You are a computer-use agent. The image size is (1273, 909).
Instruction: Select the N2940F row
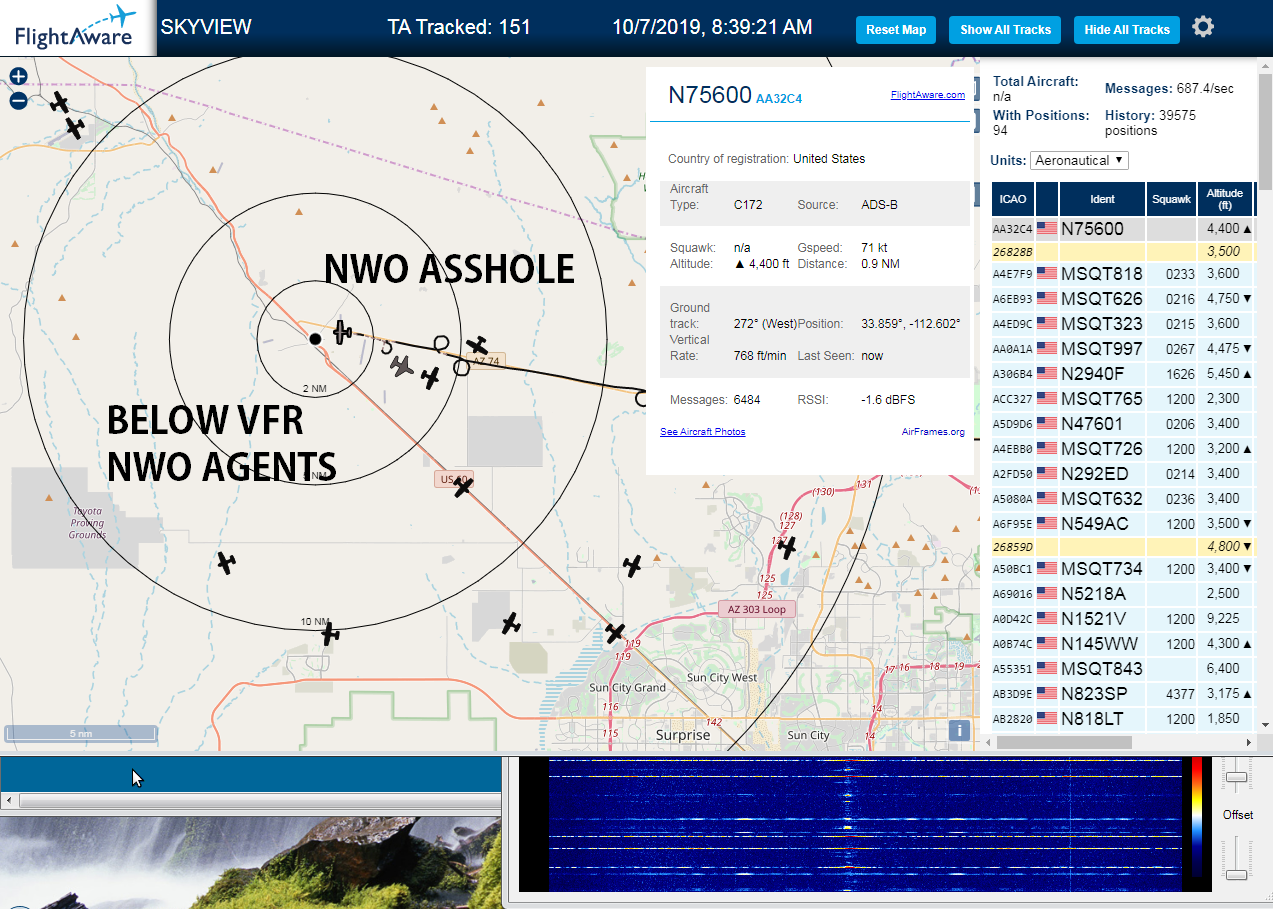(1123, 374)
